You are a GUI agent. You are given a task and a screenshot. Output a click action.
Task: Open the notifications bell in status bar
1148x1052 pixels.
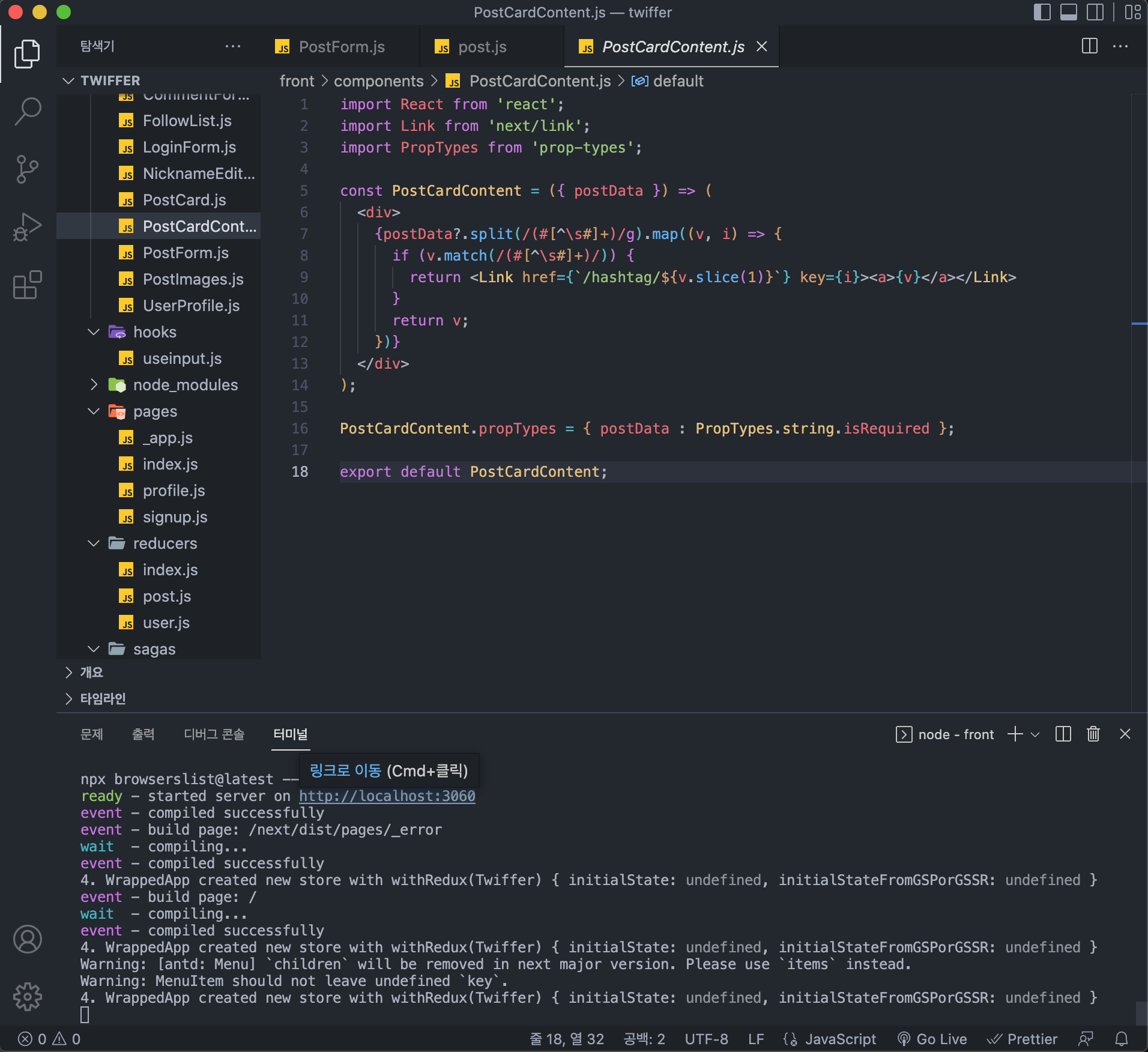click(1121, 1039)
